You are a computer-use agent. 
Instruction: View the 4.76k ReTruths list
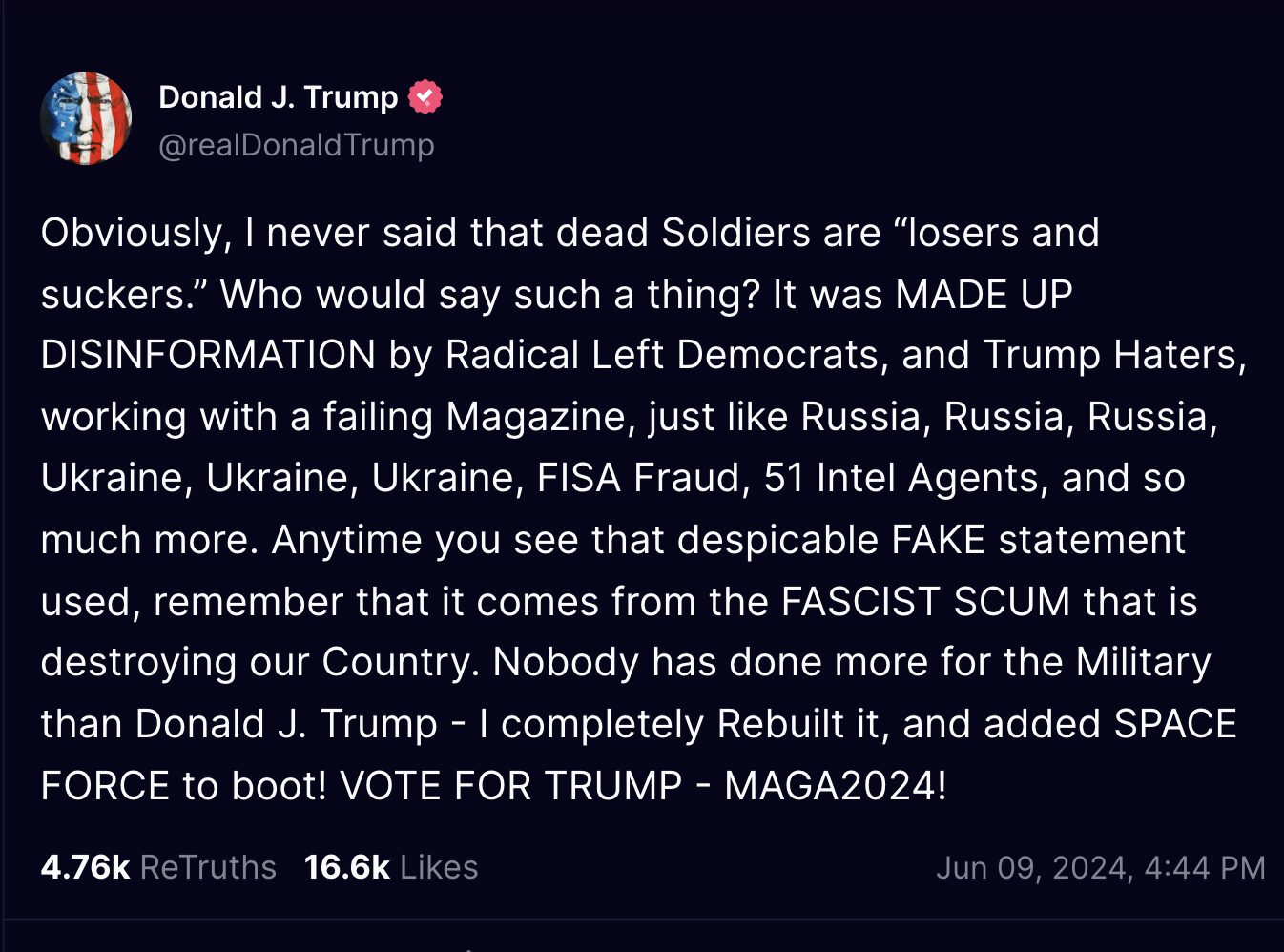click(x=158, y=867)
